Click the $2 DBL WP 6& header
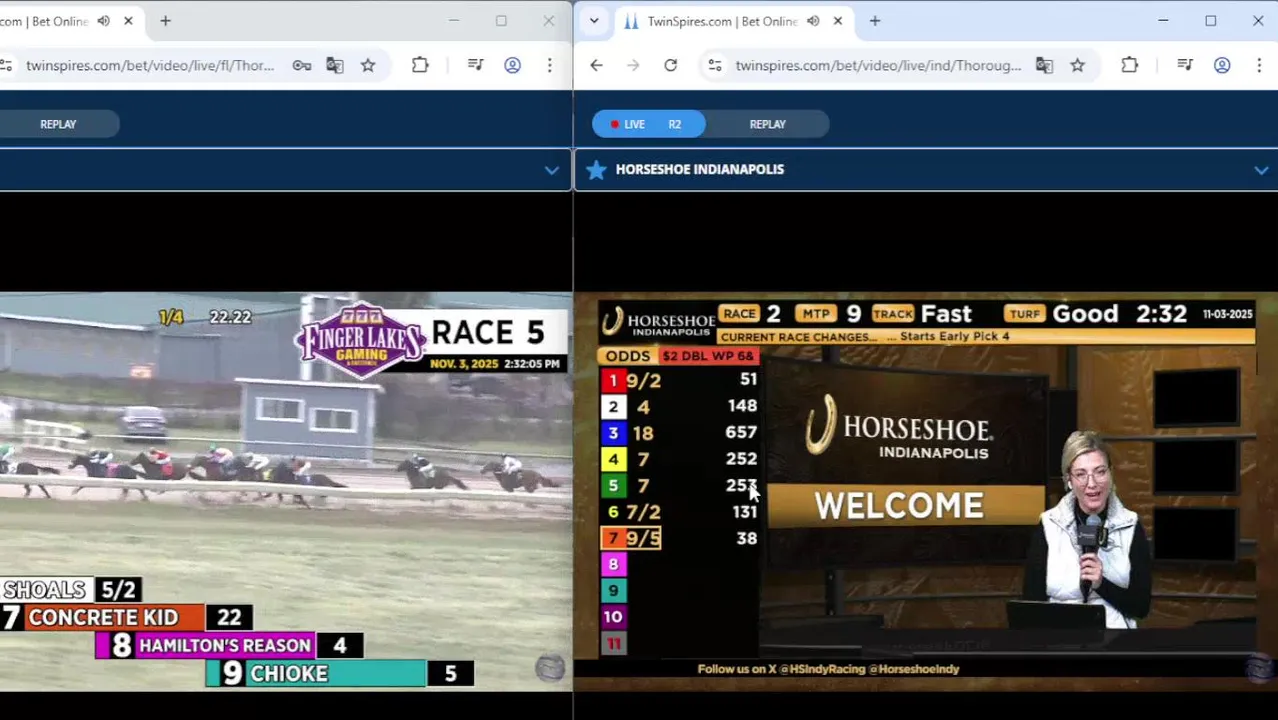 click(x=708, y=356)
